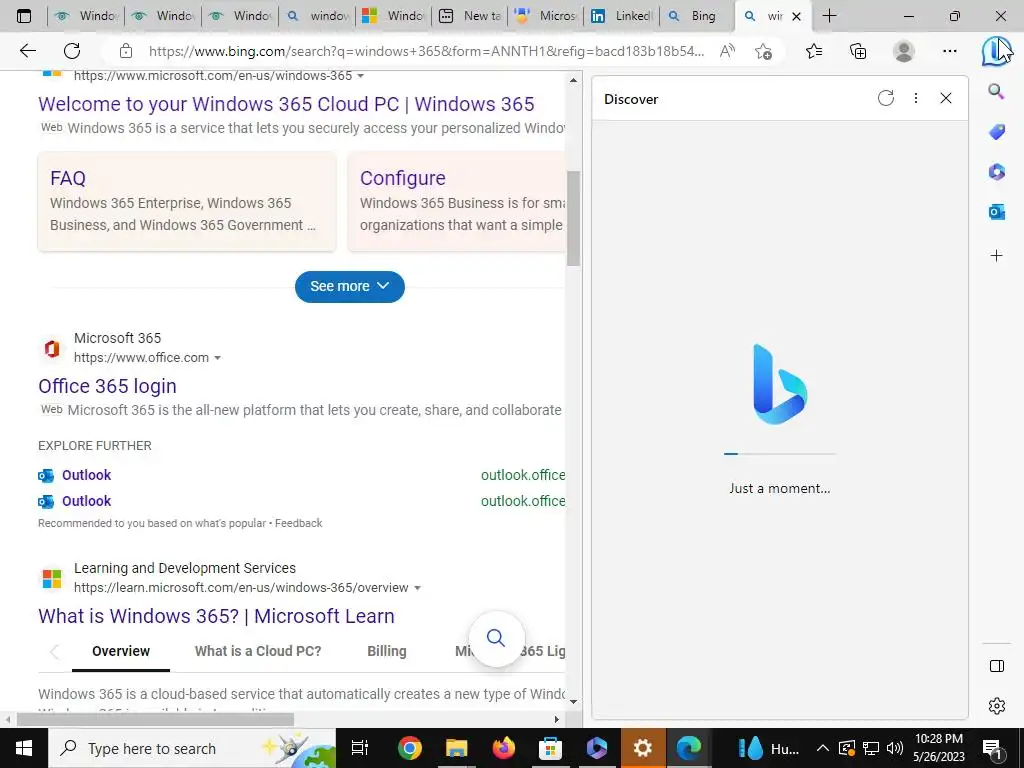1024x768 pixels.
Task: Open sidebar settings gear
Action: coord(997,706)
